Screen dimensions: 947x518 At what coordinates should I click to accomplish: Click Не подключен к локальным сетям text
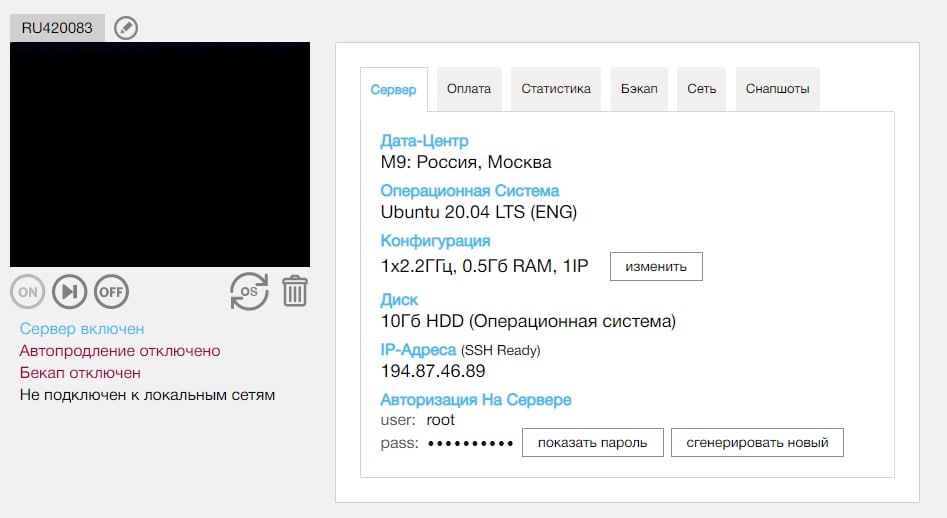click(147, 395)
